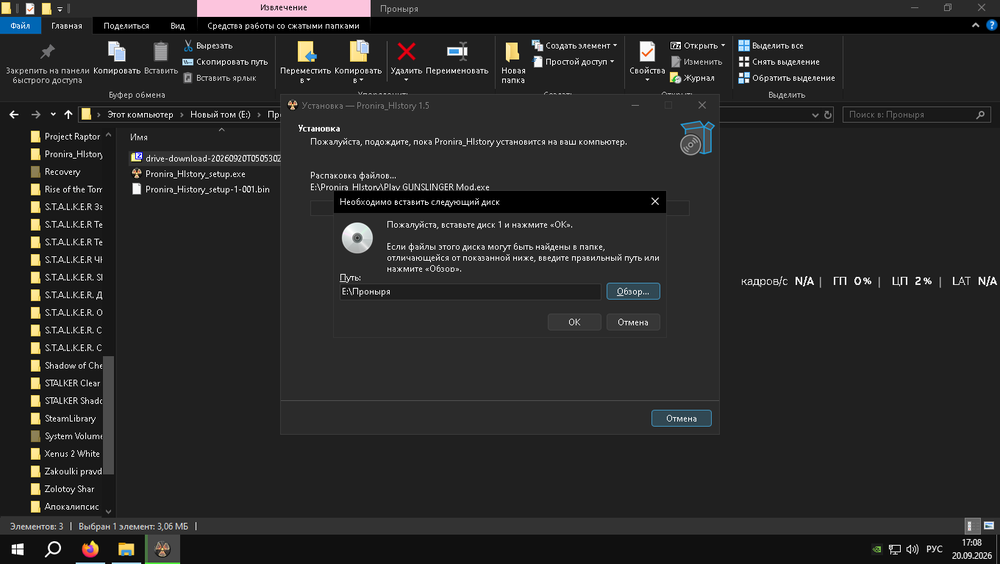
Task: Open the Файл tab
Action: click(20, 26)
